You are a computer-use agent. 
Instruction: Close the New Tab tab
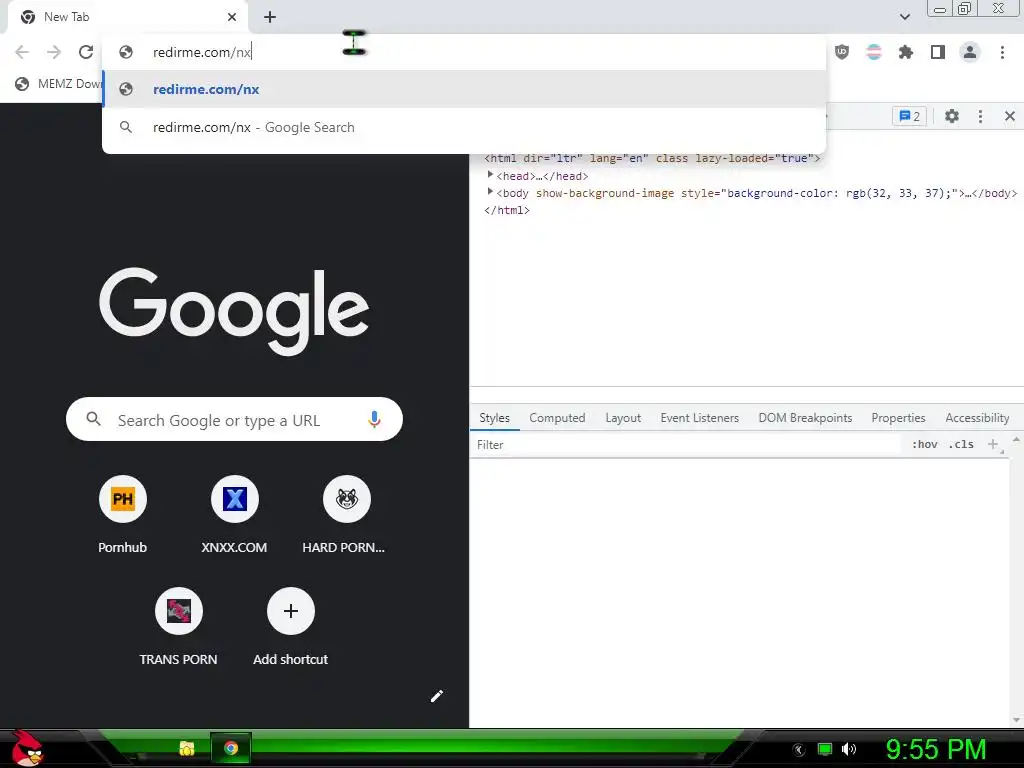coord(232,17)
